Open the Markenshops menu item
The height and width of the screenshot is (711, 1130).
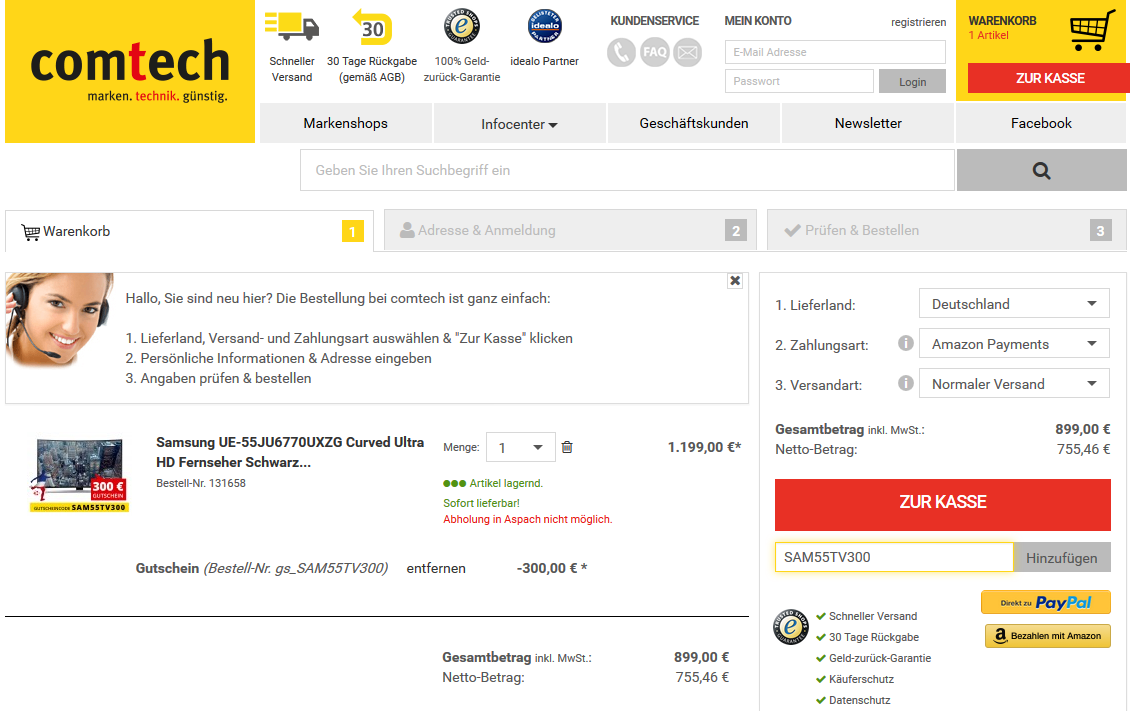[x=345, y=123]
